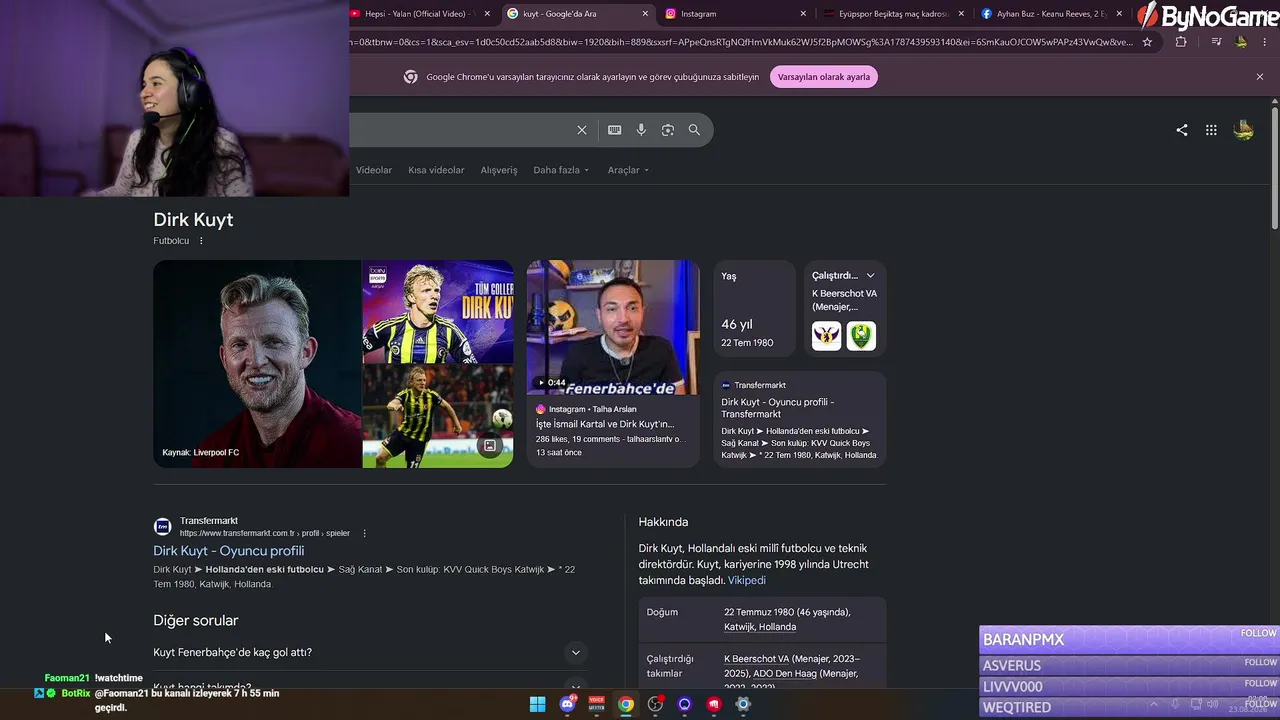The height and width of the screenshot is (720, 1280).
Task: Submit search with the magnifier icon
Action: tap(694, 130)
